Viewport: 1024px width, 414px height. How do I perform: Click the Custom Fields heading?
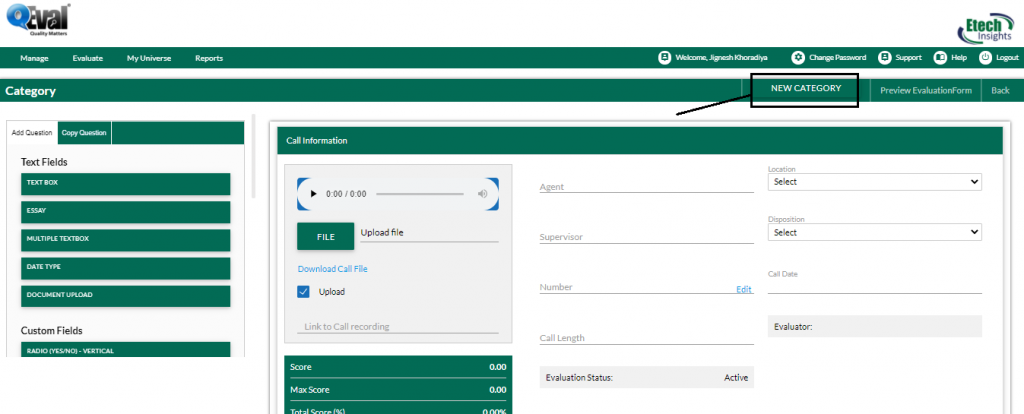[52, 330]
